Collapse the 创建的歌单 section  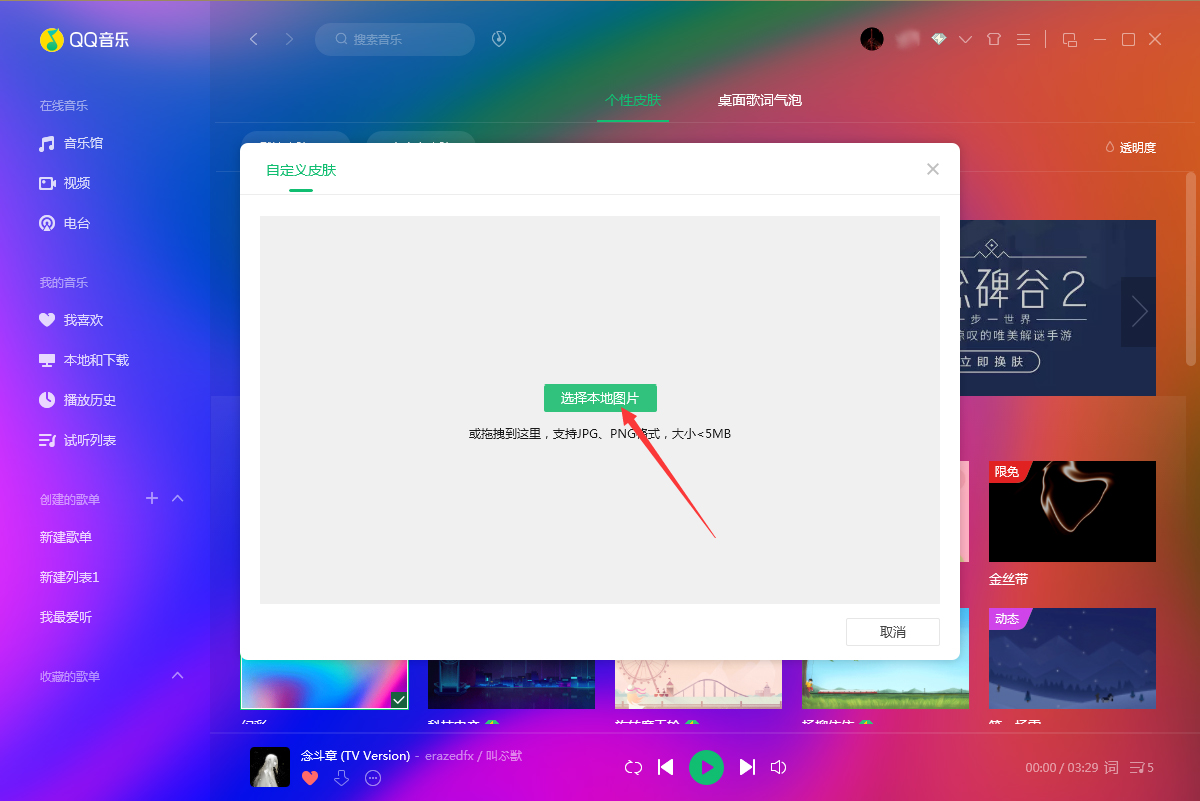coord(177,498)
